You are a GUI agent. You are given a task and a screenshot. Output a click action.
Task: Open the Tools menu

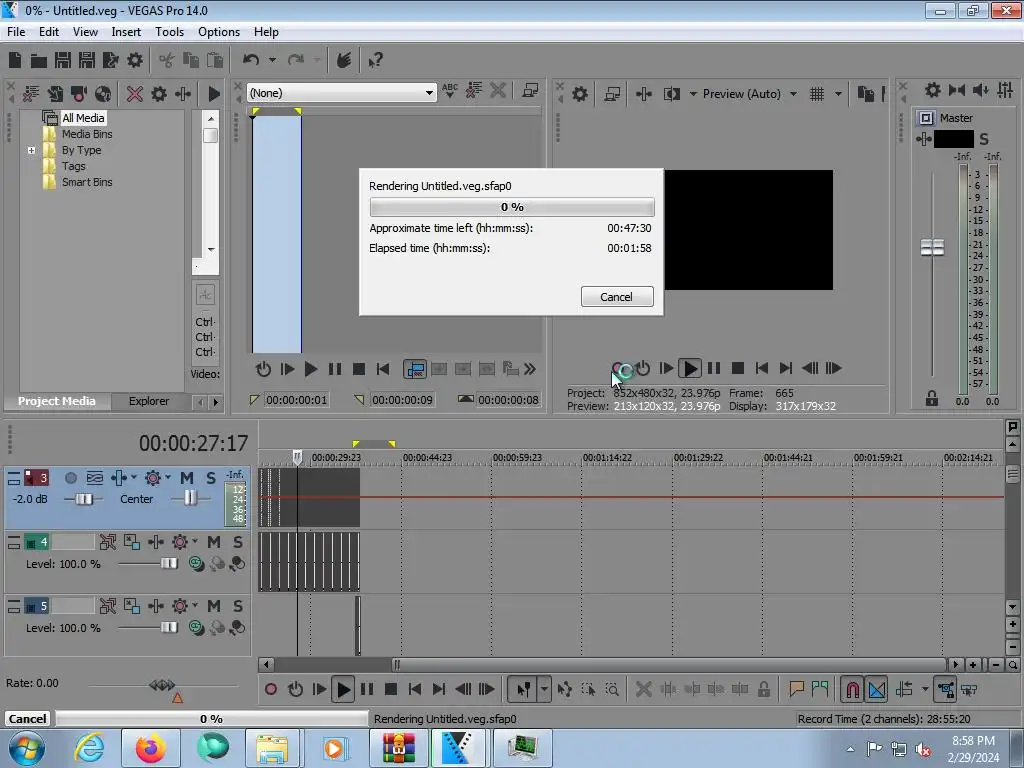coord(169,31)
